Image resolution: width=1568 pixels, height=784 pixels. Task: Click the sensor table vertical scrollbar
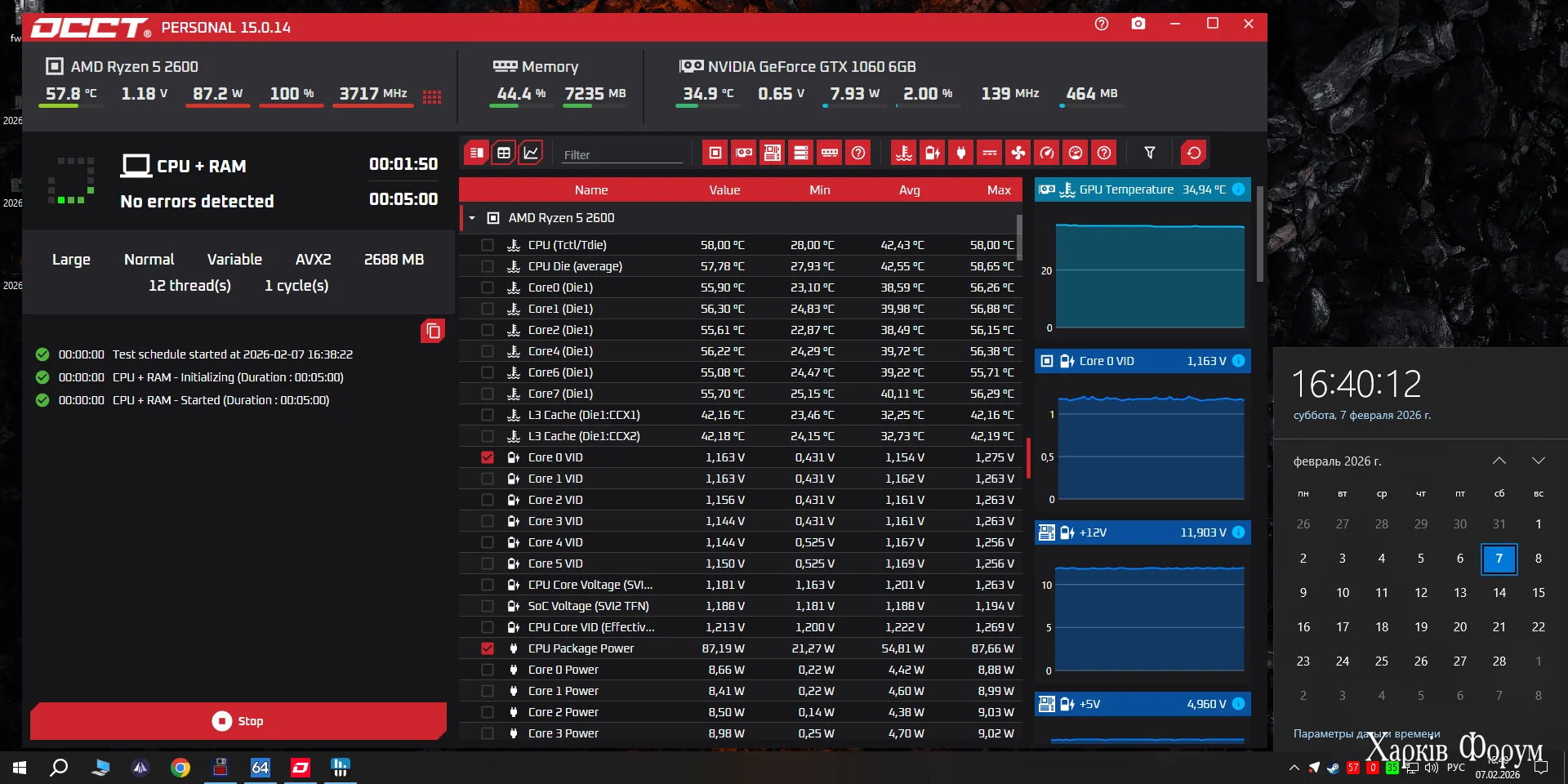[1019, 237]
